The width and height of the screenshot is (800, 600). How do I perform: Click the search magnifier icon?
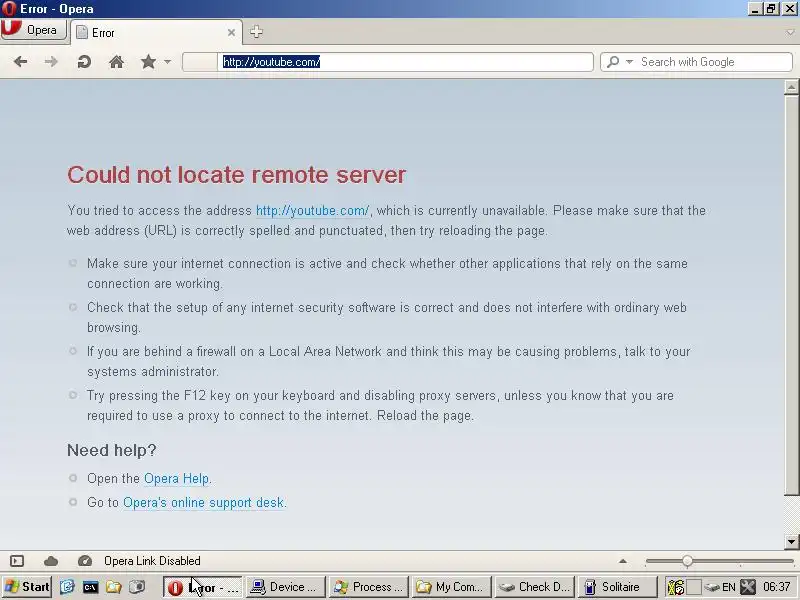[613, 62]
